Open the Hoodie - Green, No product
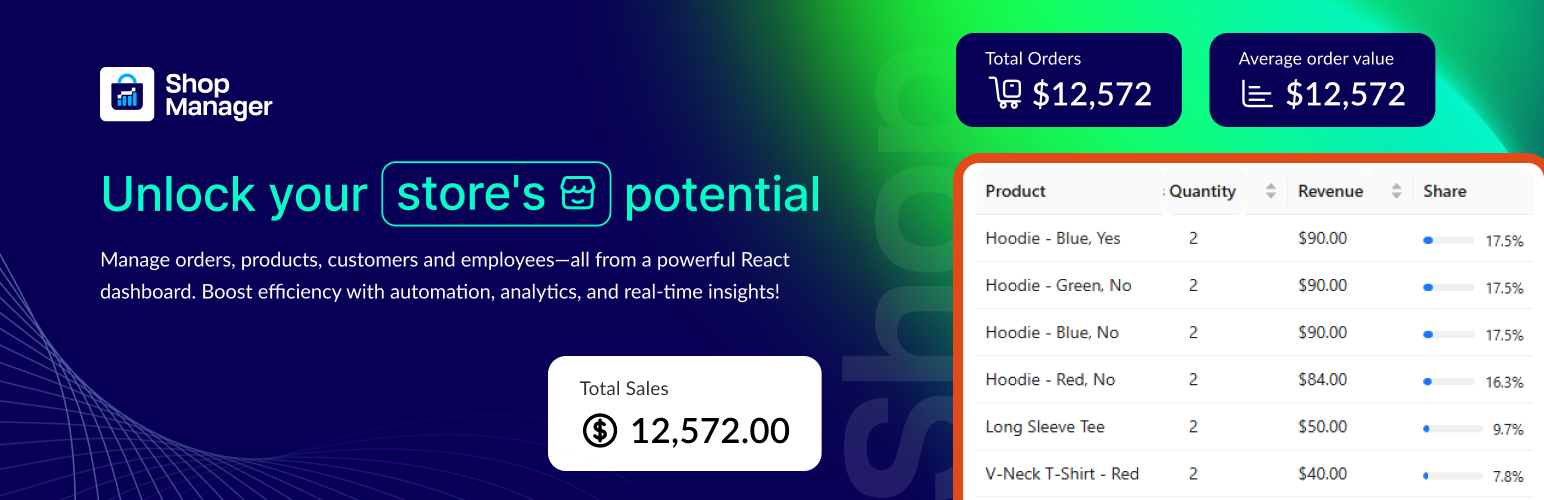The image size is (1544, 500). click(x=1058, y=286)
